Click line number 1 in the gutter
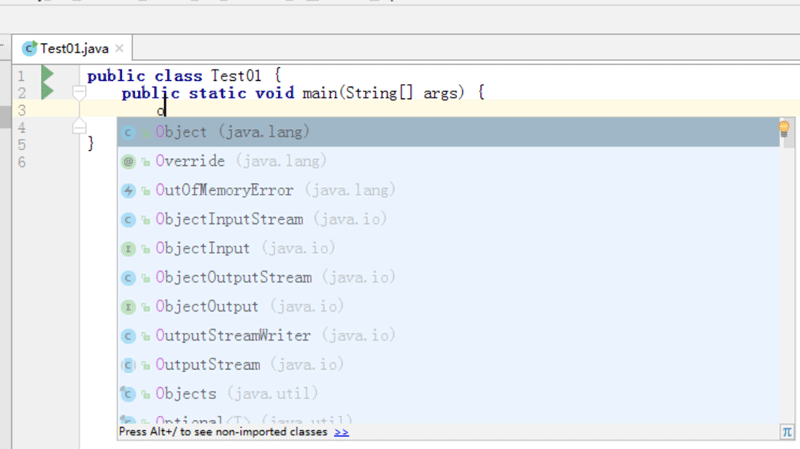The height and width of the screenshot is (449, 800). coord(21,77)
